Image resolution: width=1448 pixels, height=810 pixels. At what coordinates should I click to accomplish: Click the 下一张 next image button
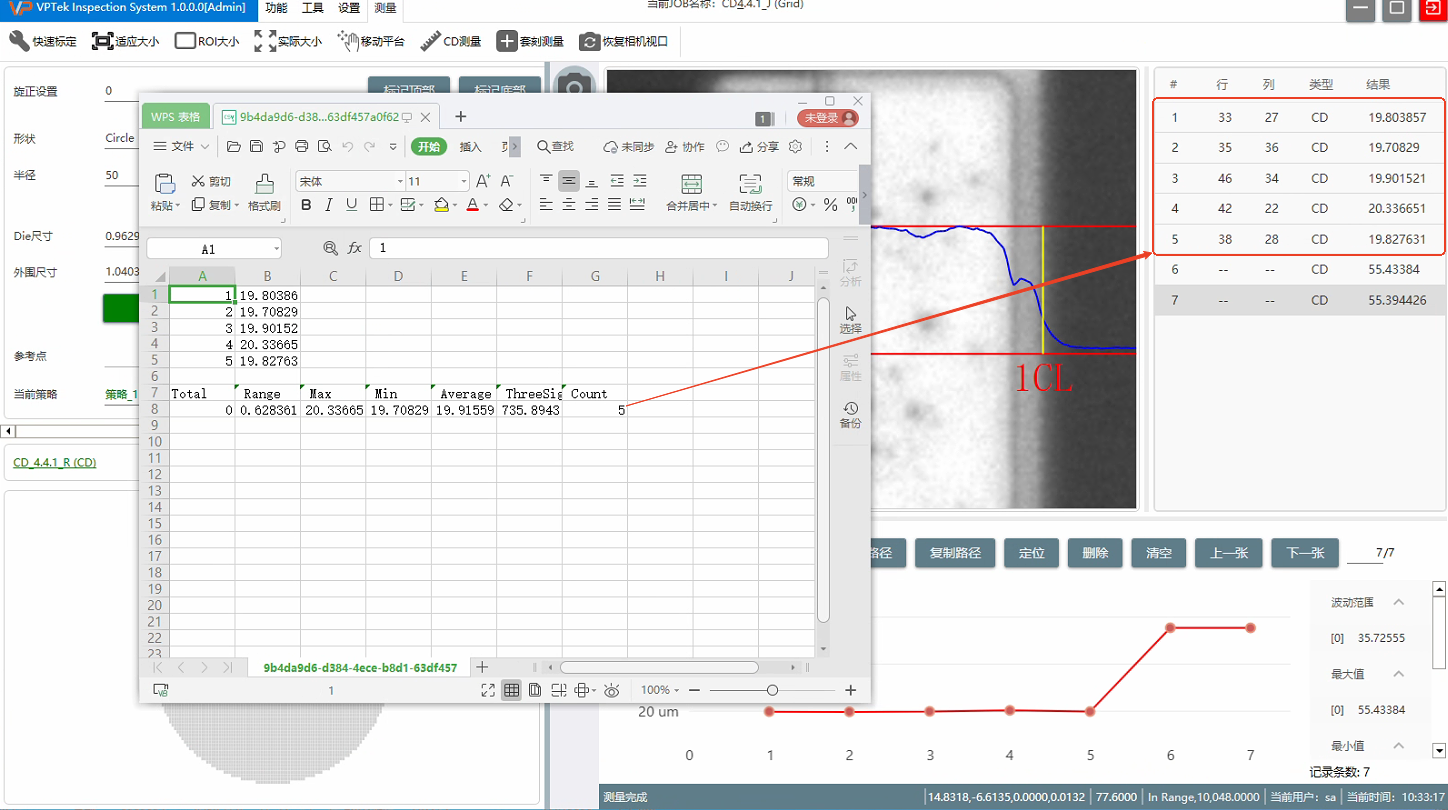(1305, 553)
